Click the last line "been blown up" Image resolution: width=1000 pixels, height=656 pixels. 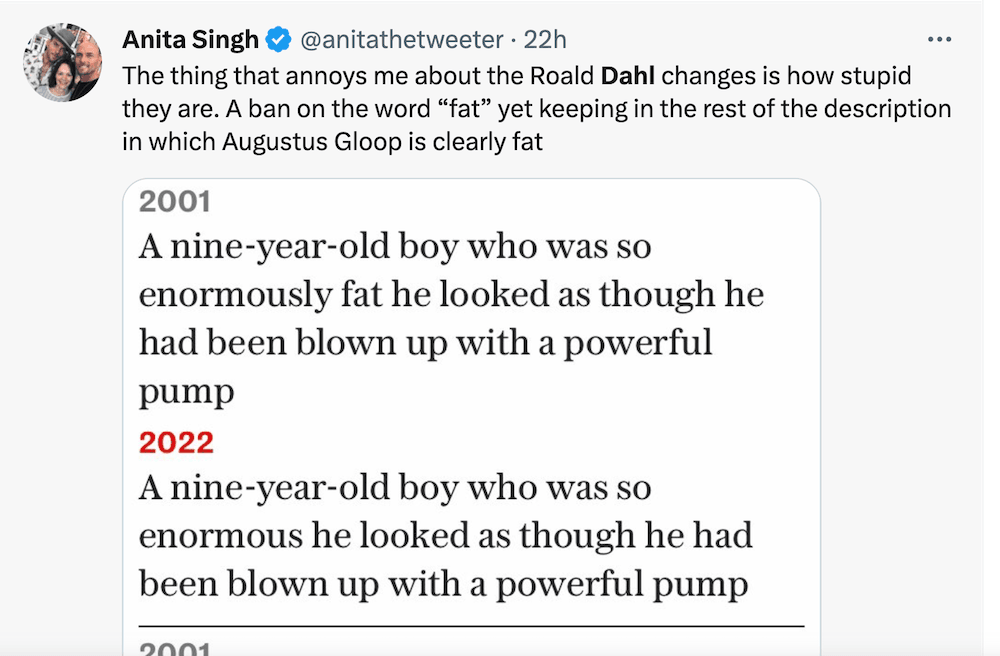click(260, 583)
